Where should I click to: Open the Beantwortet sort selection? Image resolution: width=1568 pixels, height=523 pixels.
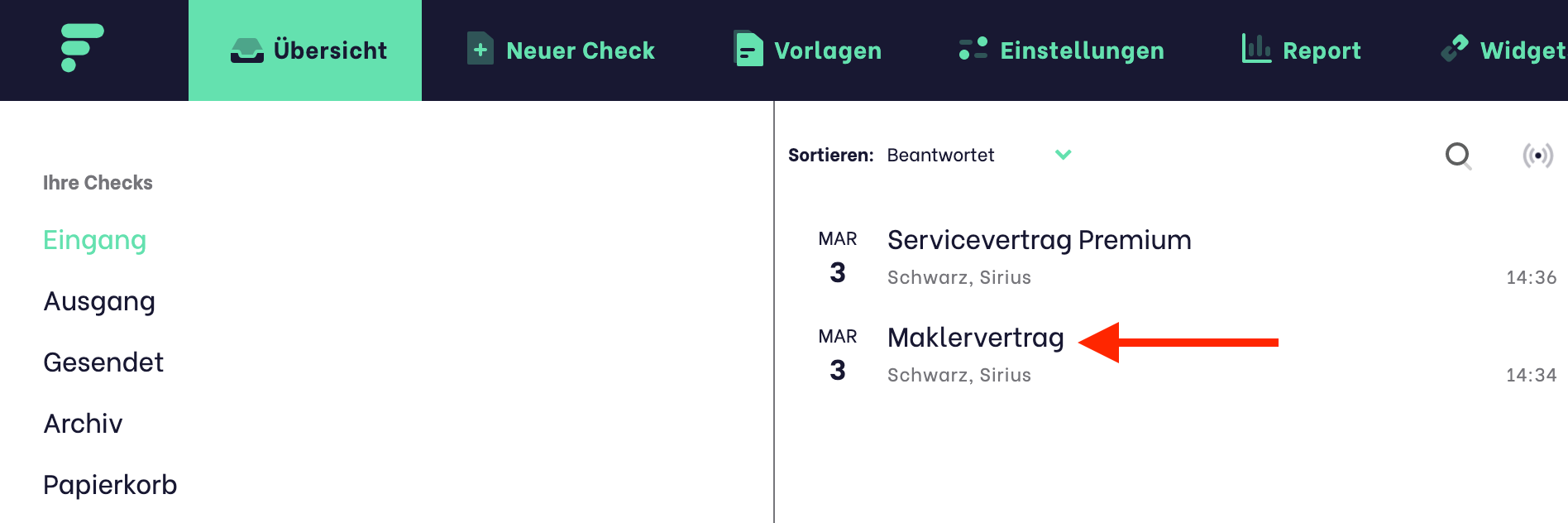point(940,156)
